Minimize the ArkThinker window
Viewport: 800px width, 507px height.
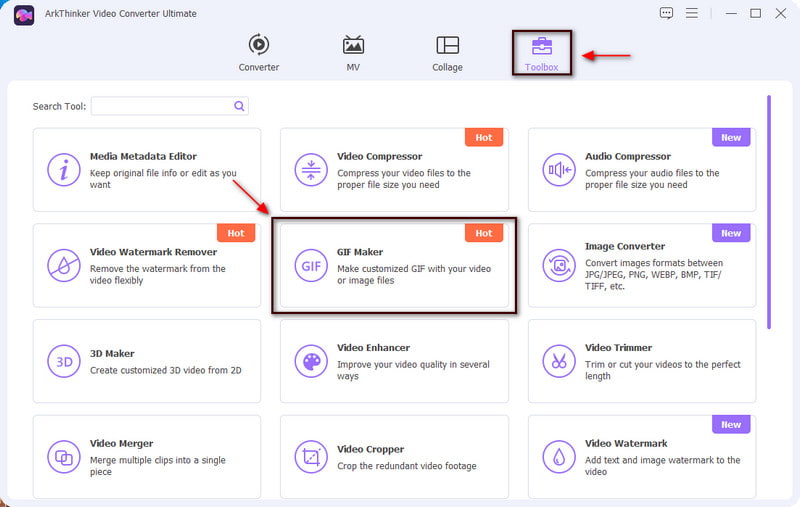pos(731,14)
